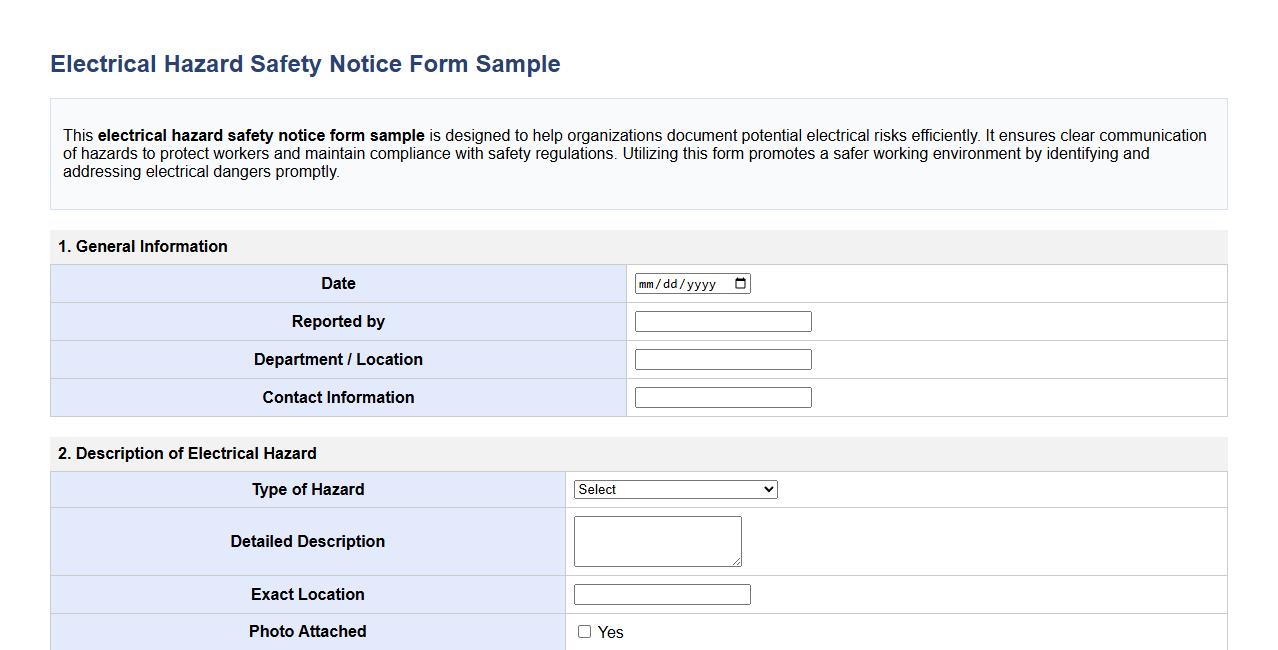Screen dimensions: 1278x650
Task: Focus the Contact Information field
Action: pyautogui.click(x=722, y=396)
